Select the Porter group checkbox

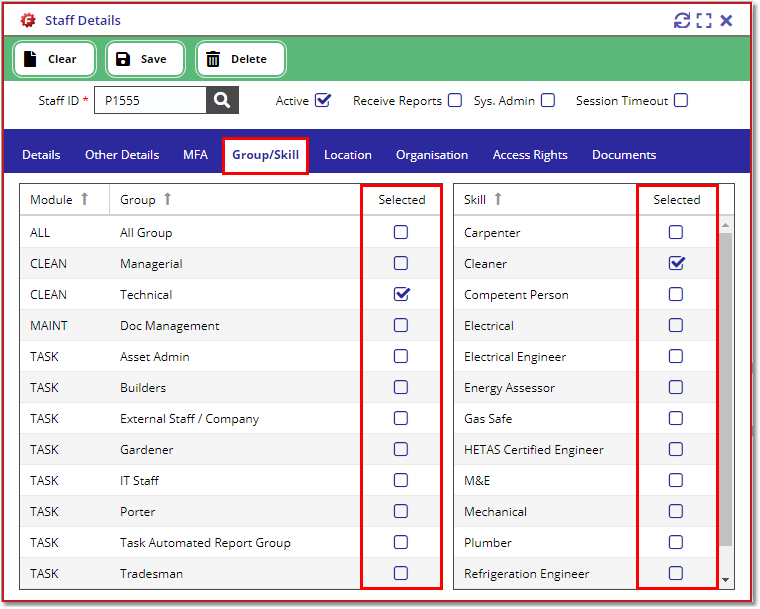401,512
